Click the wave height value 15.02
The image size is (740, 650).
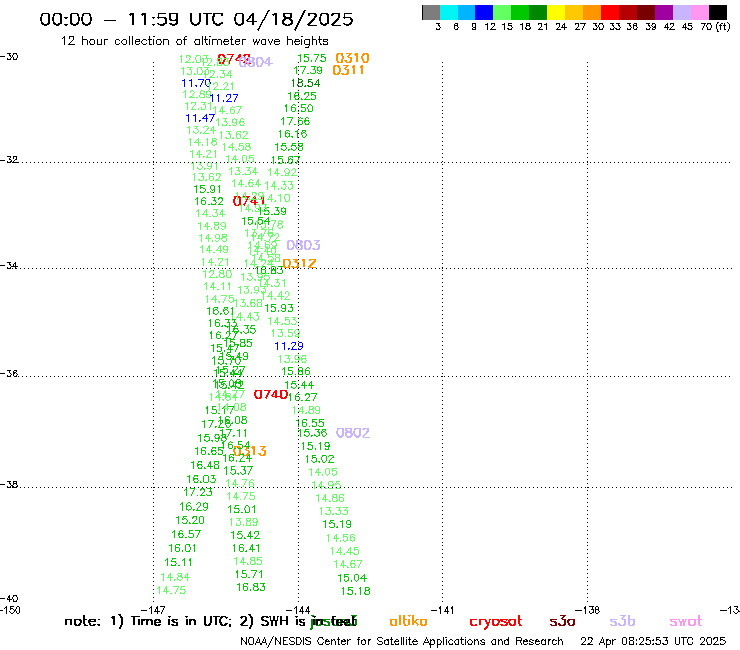pos(320,459)
